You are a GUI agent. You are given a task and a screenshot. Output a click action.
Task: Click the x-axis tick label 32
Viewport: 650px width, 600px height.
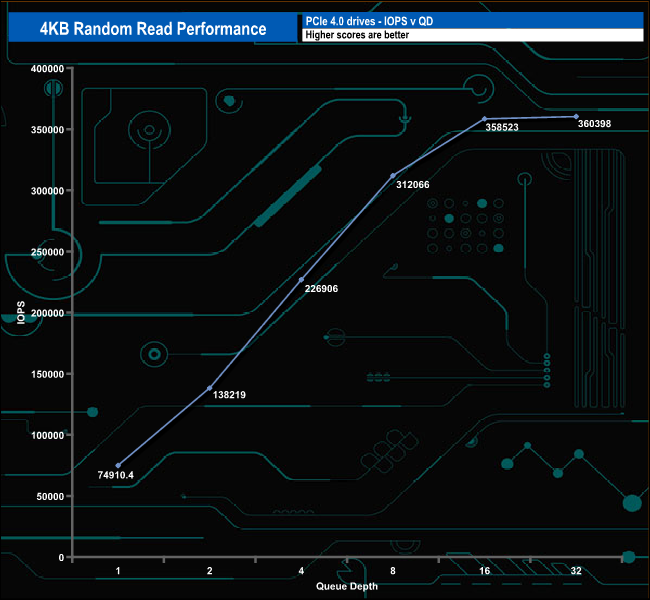pos(577,571)
